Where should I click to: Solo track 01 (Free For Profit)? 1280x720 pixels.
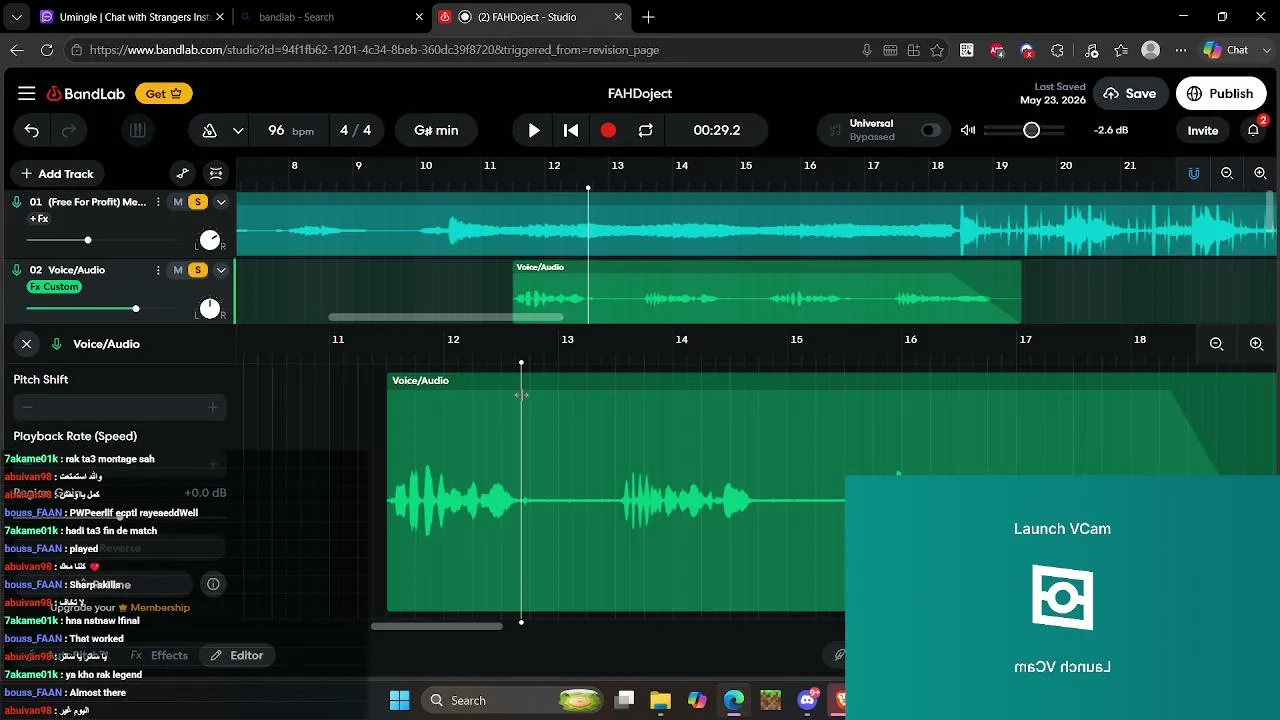coord(198,202)
